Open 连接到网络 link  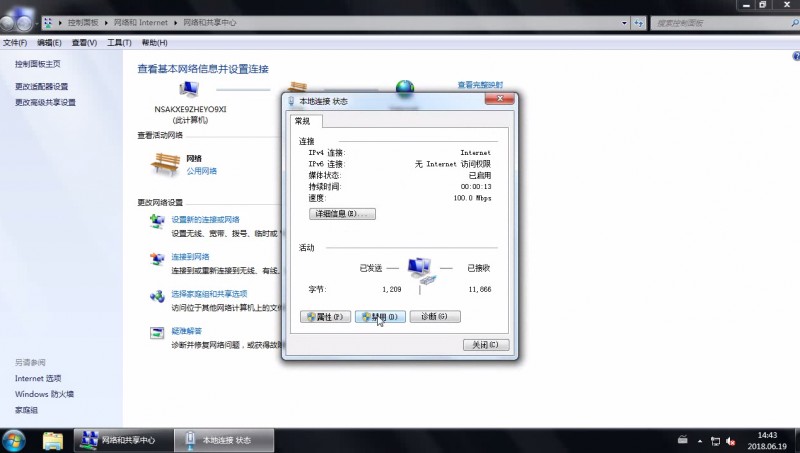point(190,257)
